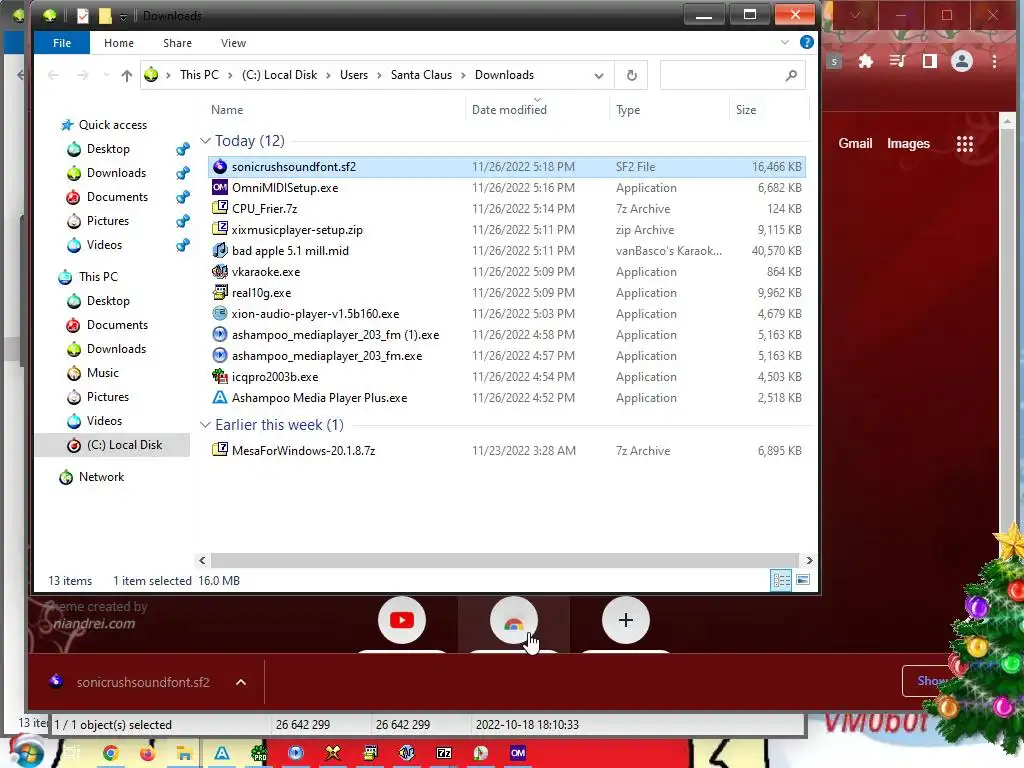
Task: Select the 'bad apple 5.1 mill.mid' icon
Action: [x=220, y=250]
